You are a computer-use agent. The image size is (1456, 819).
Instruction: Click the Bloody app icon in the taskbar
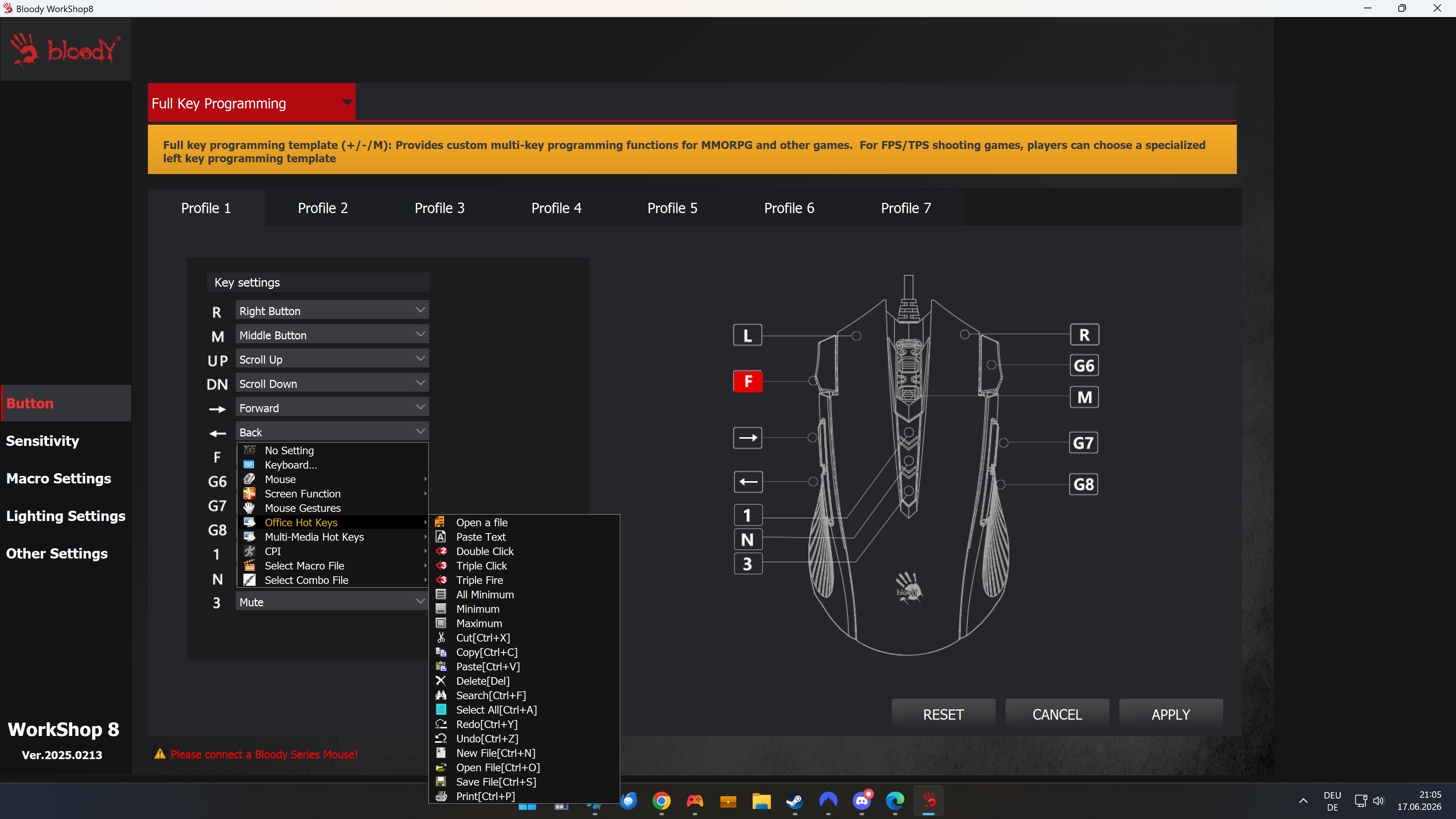929,801
